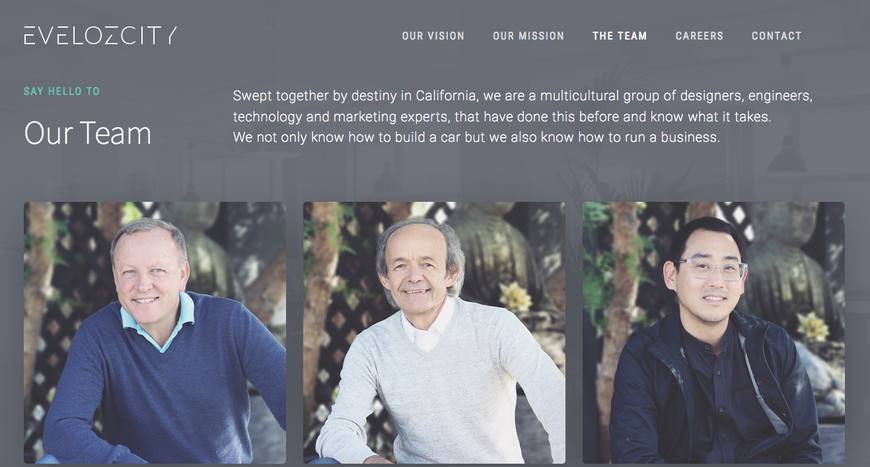The width and height of the screenshot is (870, 467).
Task: Click the 'Swept together by destiny' line
Action: [x=523, y=96]
